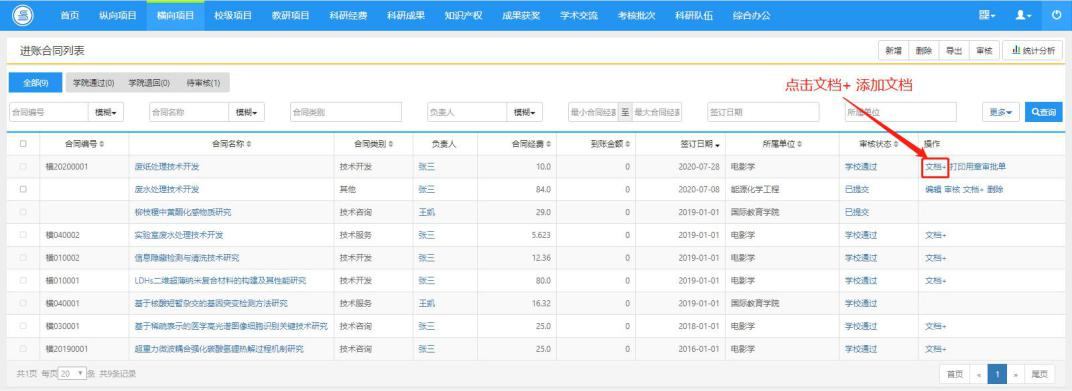Check the row 实验室废水处理技术开发
The width and height of the screenshot is (1072, 391).
tap(24, 234)
